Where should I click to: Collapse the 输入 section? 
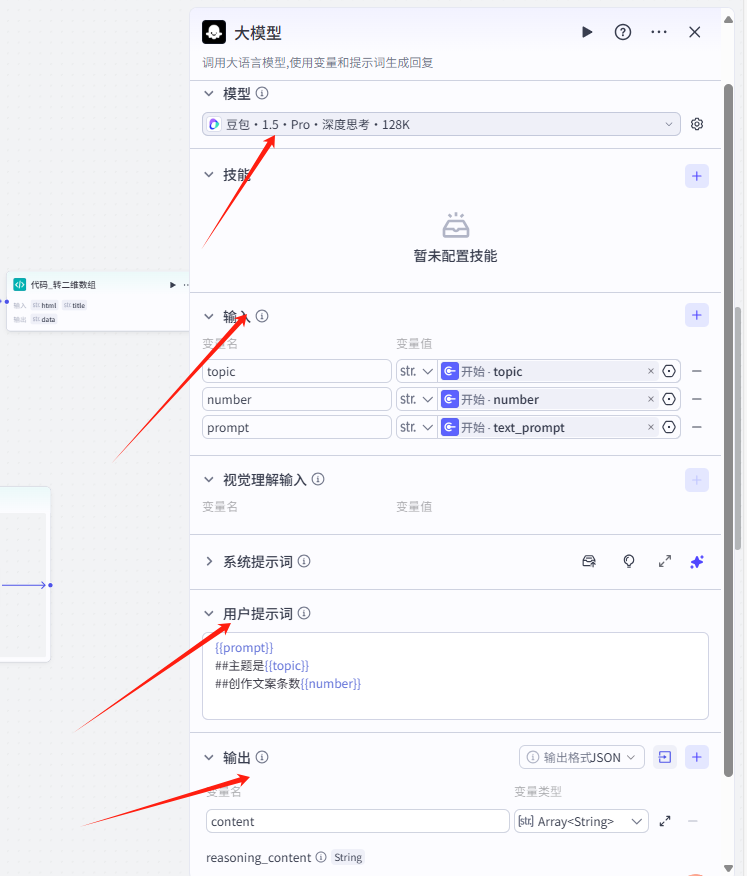(x=209, y=316)
